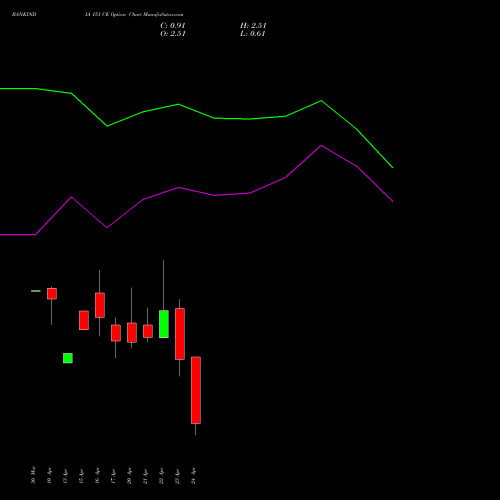Click the '22 Apr' date axis label
Screen dimensions: 500x500
pyautogui.click(x=161, y=476)
